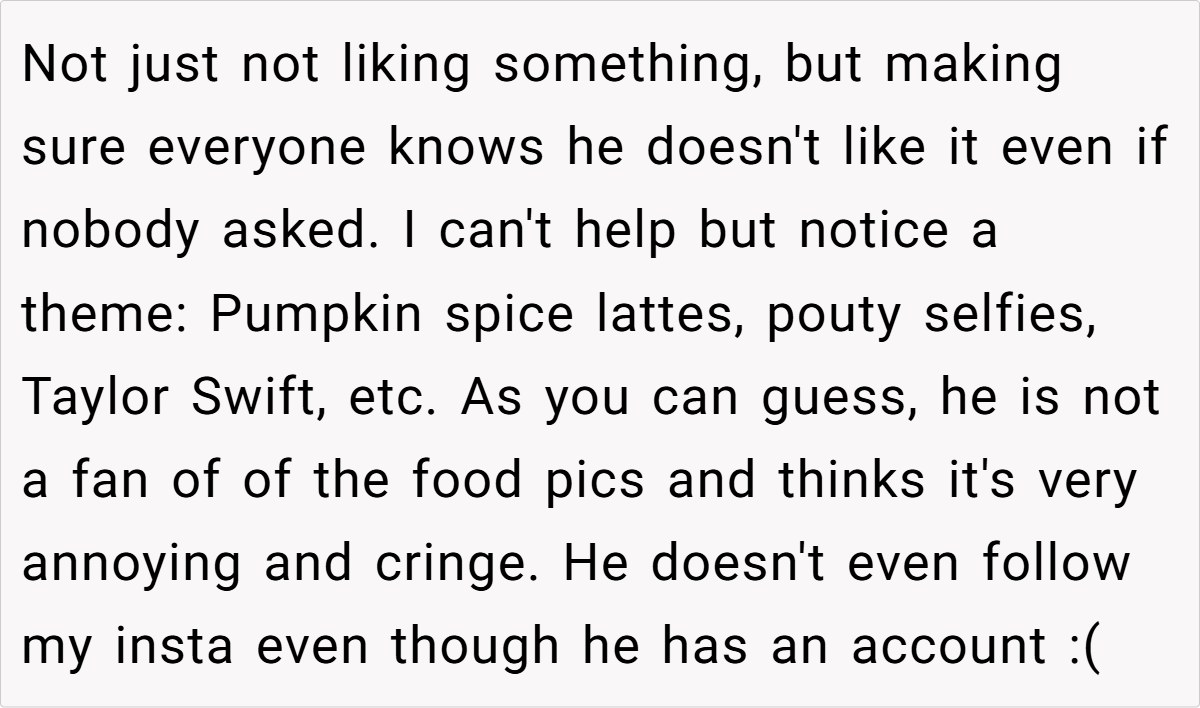Click the word "account" in the last line
The image size is (1200, 708).
948,646
